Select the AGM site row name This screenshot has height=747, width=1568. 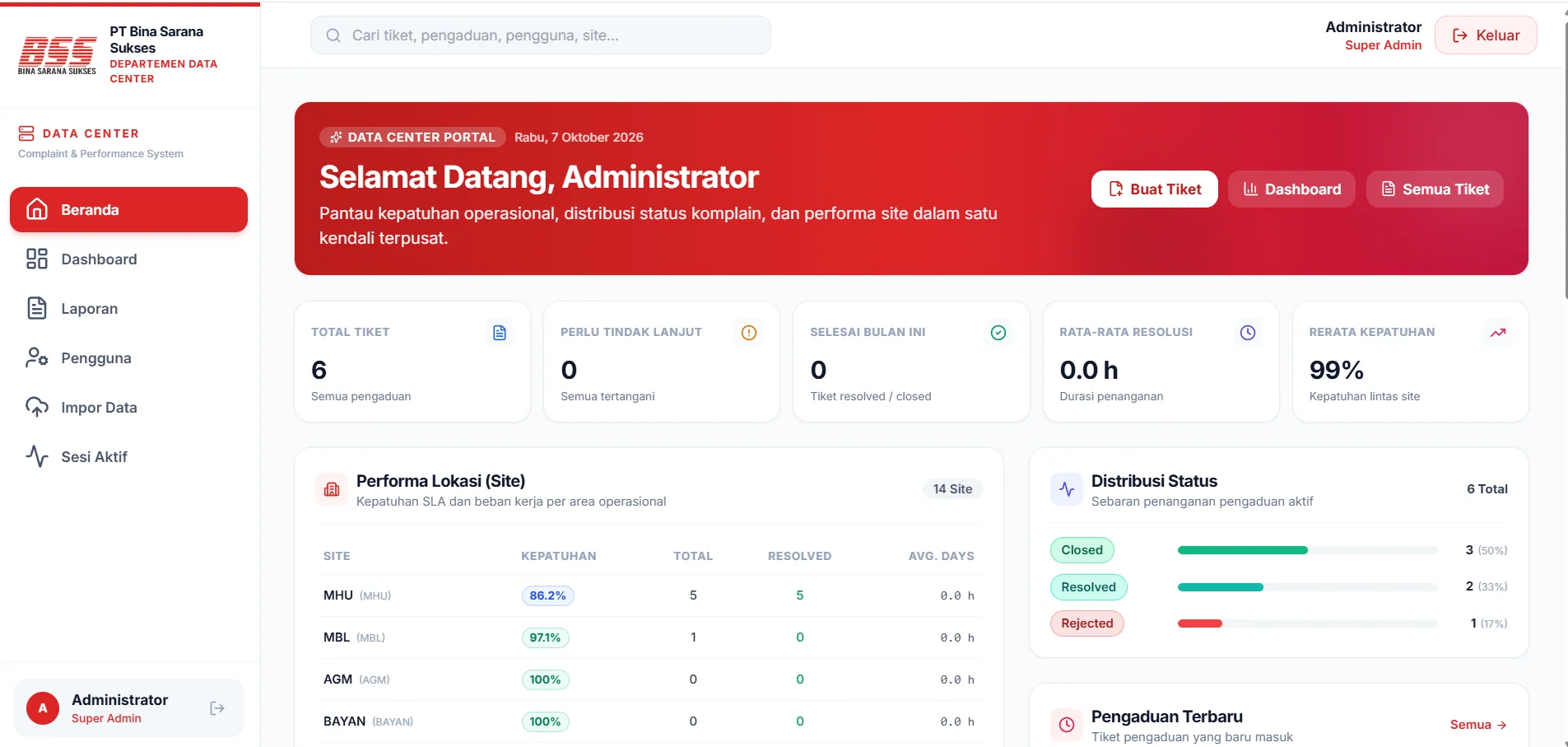[337, 679]
